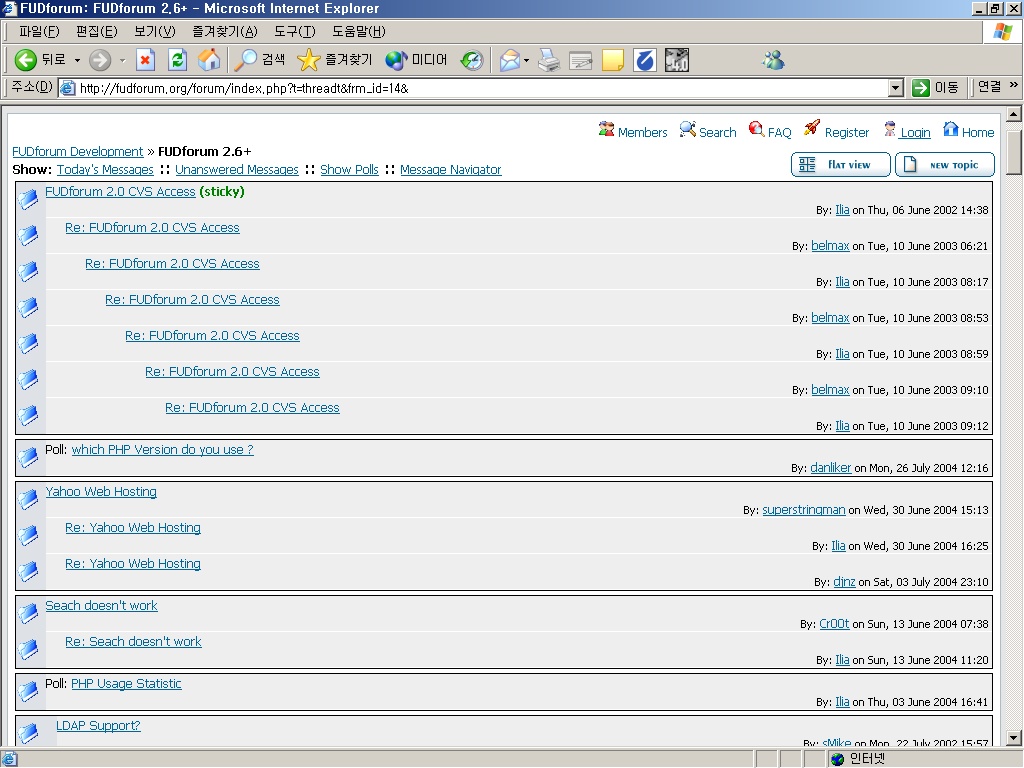Click the Forward navigation arrow icon
The width and height of the screenshot is (1024, 768).
pos(100,60)
